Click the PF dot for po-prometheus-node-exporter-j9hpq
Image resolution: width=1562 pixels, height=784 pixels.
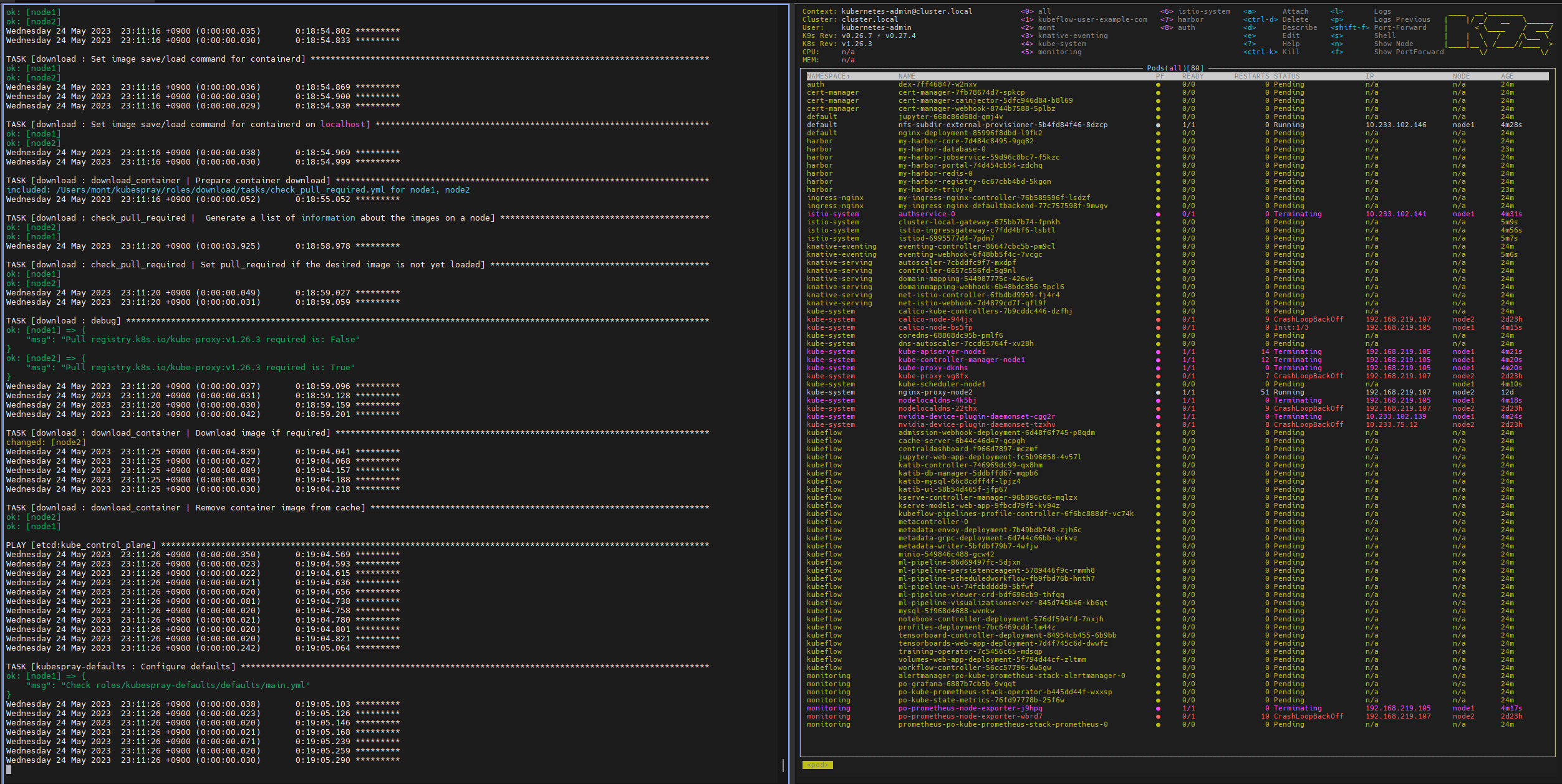(x=1159, y=709)
